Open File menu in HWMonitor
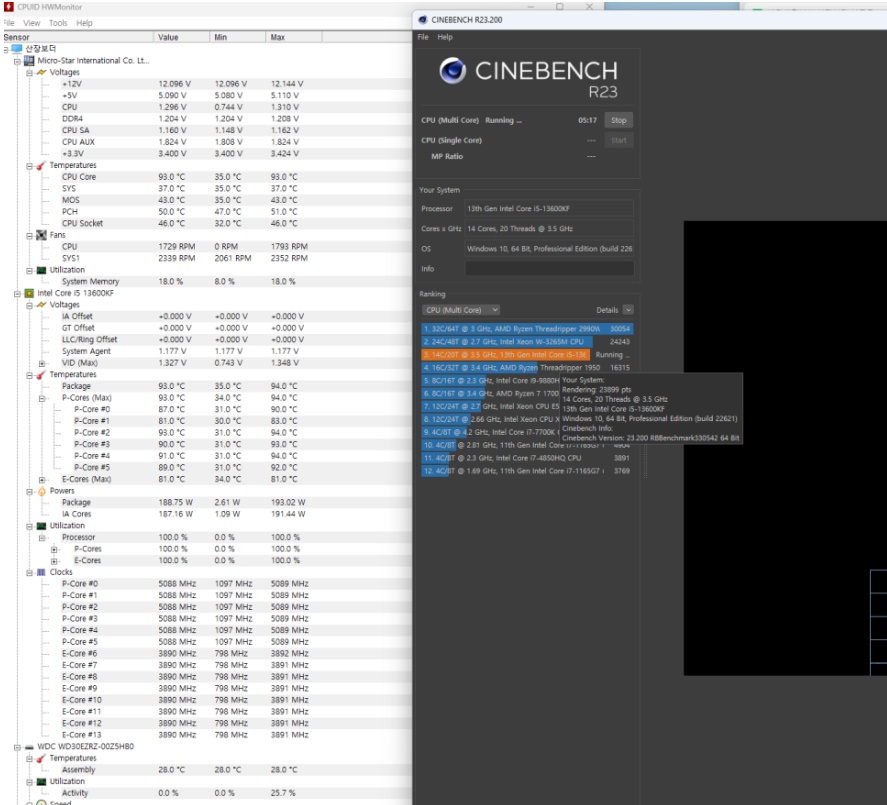The image size is (887, 805). [x=9, y=23]
